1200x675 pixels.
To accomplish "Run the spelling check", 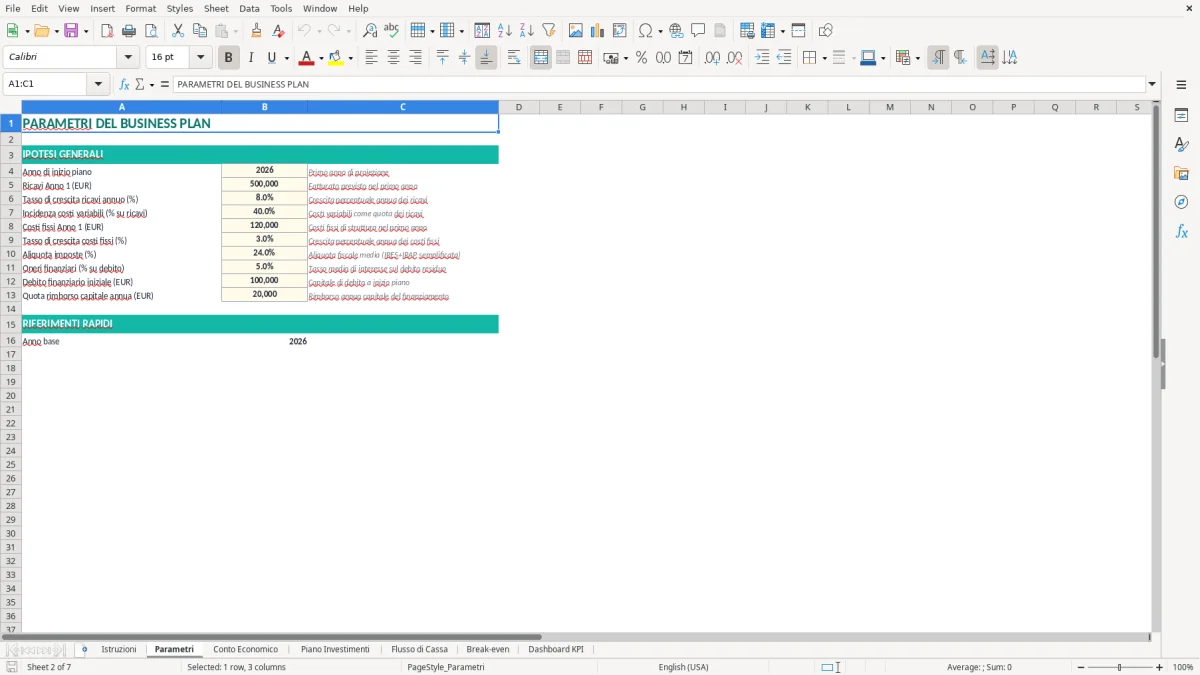I will click(x=392, y=31).
